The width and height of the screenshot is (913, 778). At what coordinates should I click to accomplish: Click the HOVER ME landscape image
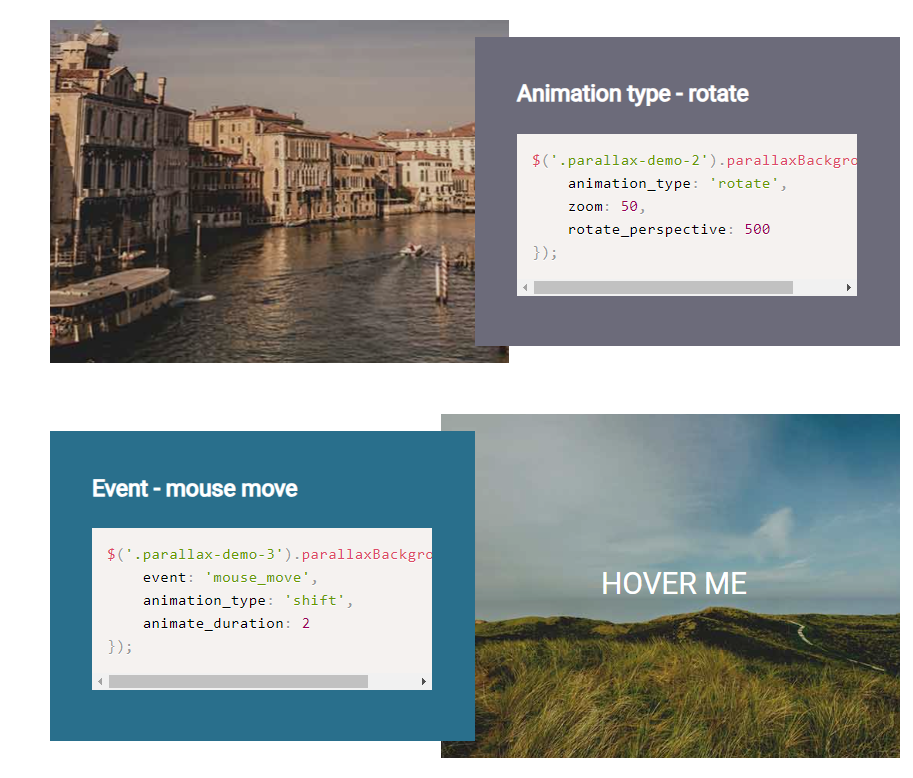687,586
